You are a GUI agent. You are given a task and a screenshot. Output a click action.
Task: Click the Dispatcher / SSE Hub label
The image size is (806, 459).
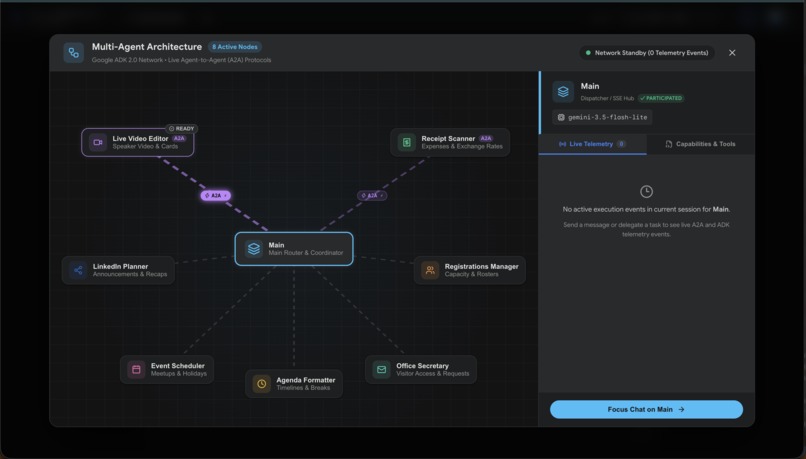(607, 98)
